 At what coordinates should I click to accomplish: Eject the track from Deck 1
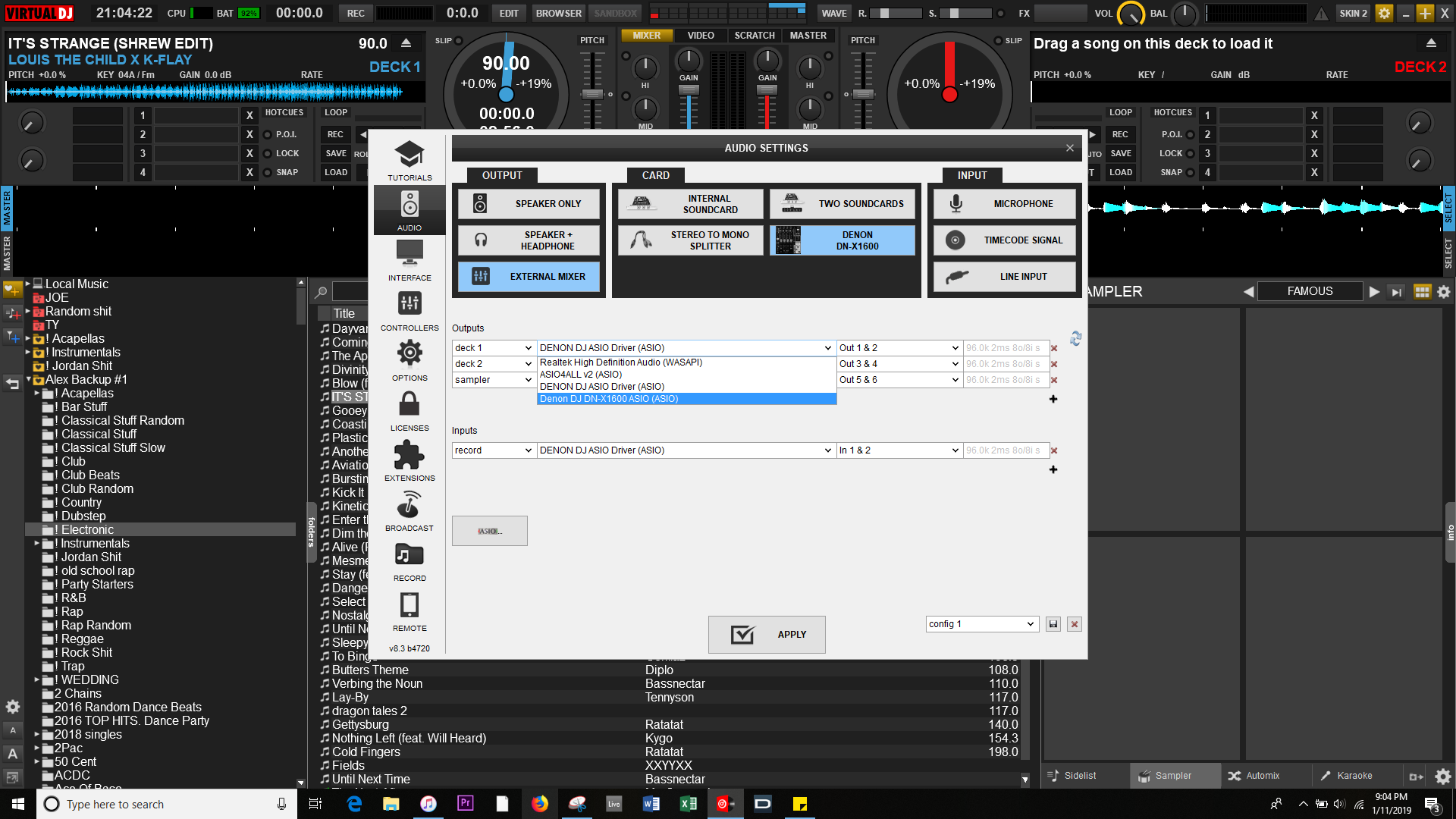coord(406,43)
